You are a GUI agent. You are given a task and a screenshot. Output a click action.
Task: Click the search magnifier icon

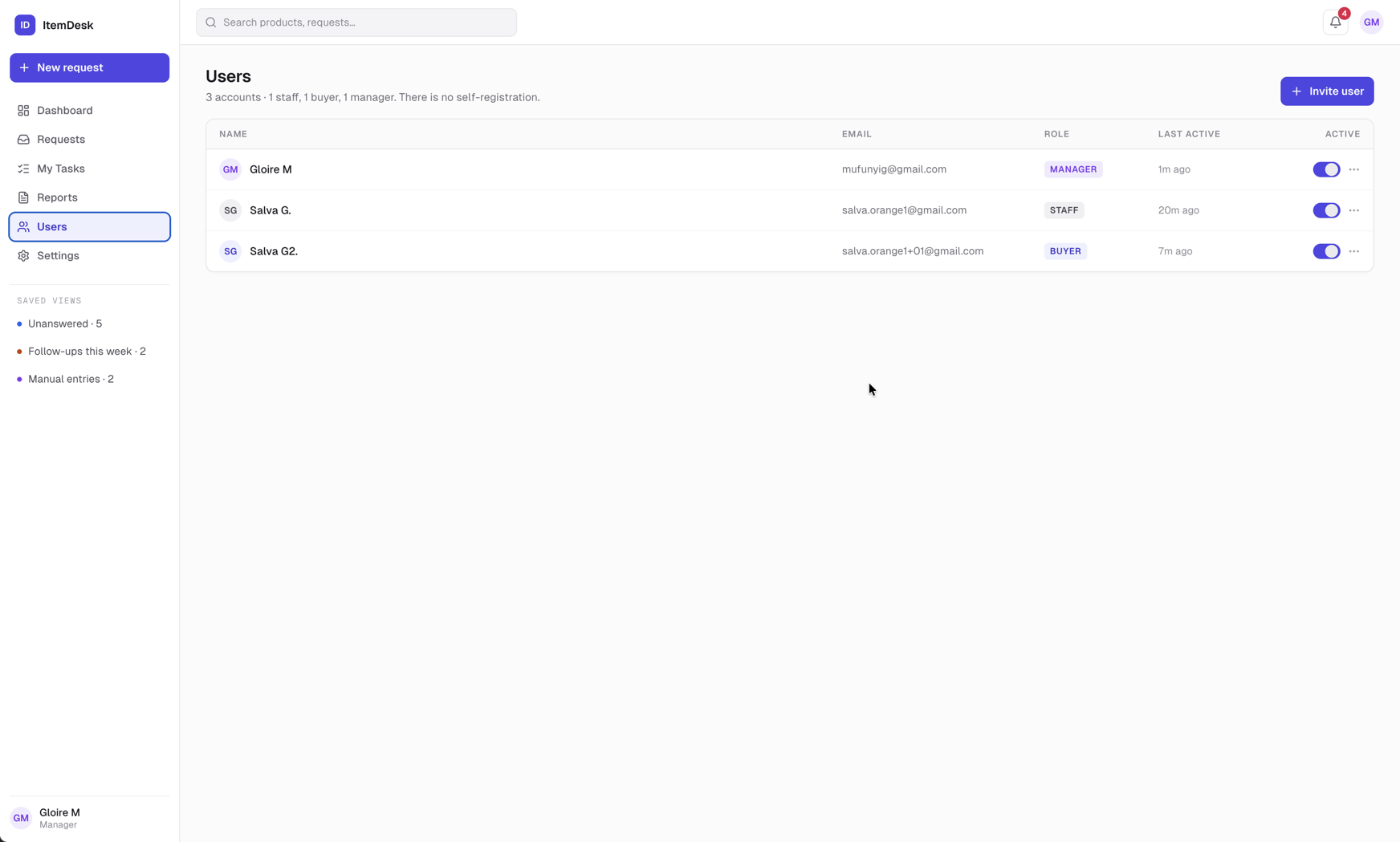211,22
